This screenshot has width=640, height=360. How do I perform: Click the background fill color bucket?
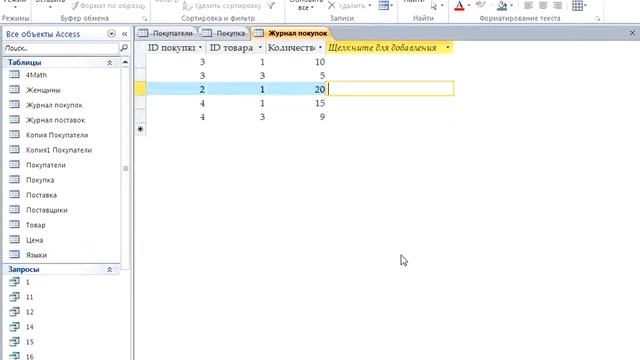pyautogui.click(x=502, y=5)
